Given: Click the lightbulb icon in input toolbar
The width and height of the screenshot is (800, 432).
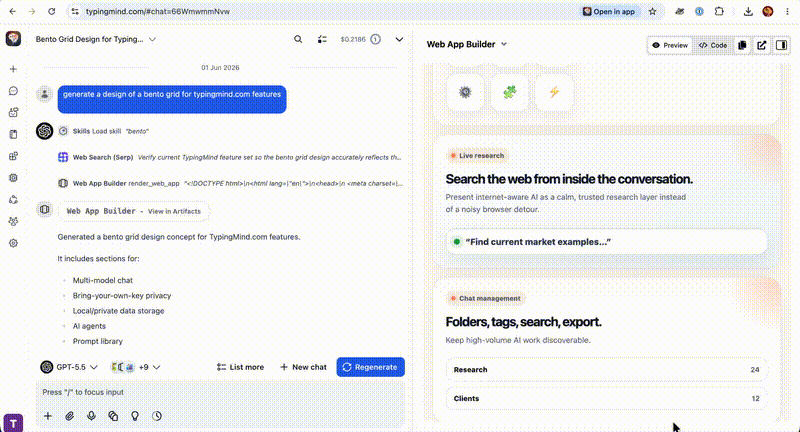Looking at the screenshot, I should 135,416.
